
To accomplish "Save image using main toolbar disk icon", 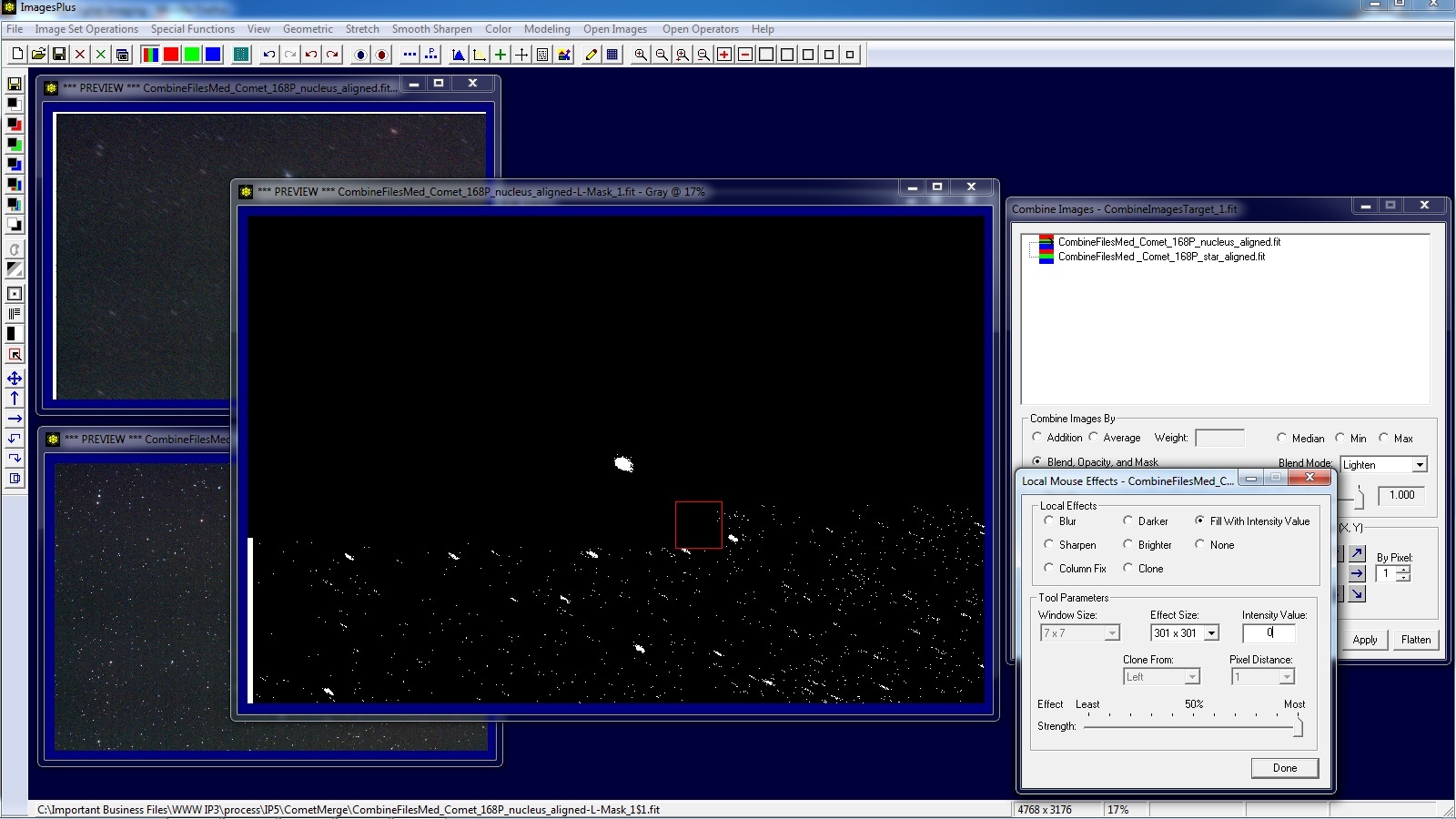I will coord(59,55).
